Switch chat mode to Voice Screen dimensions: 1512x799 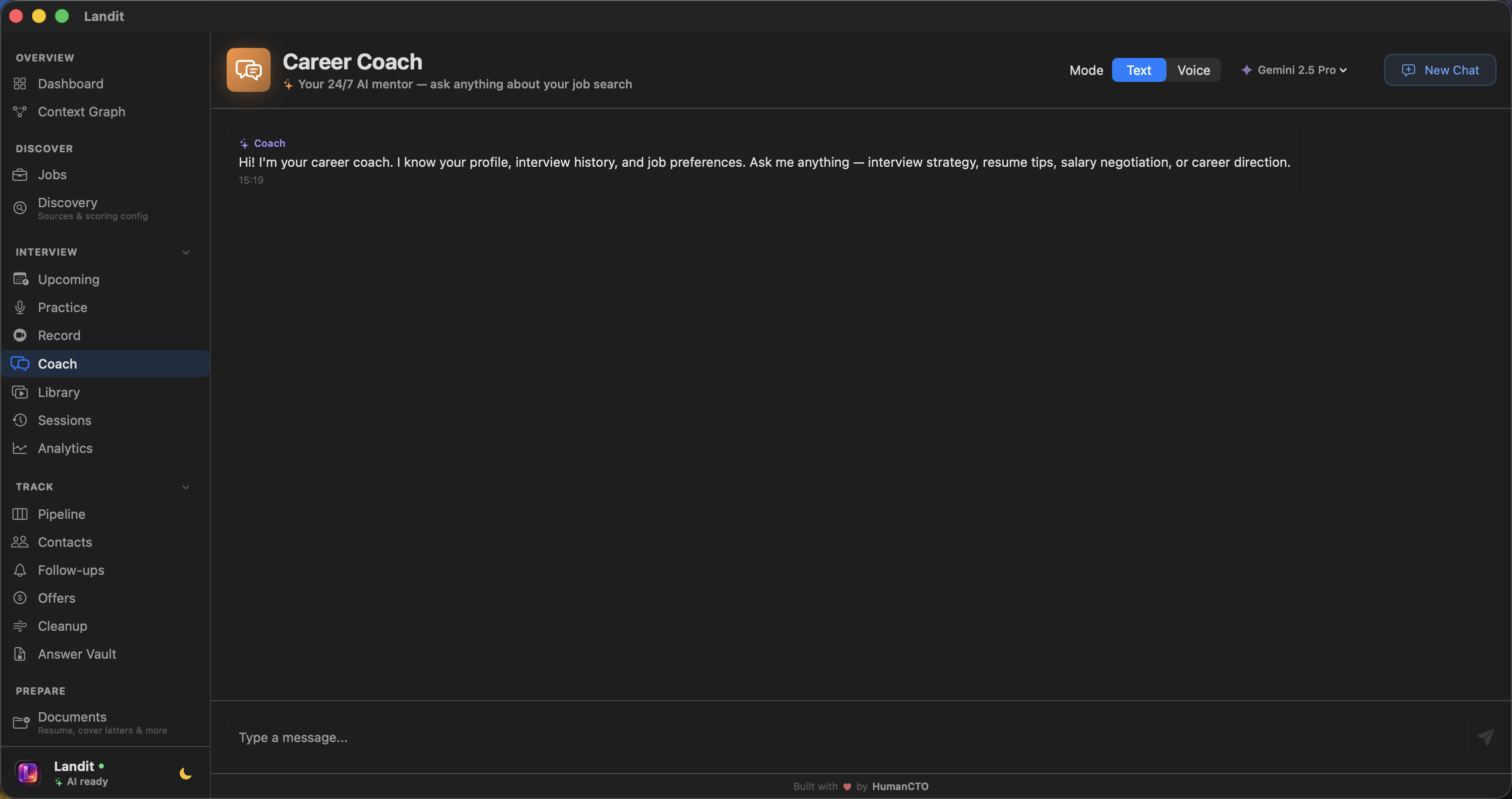coord(1193,70)
